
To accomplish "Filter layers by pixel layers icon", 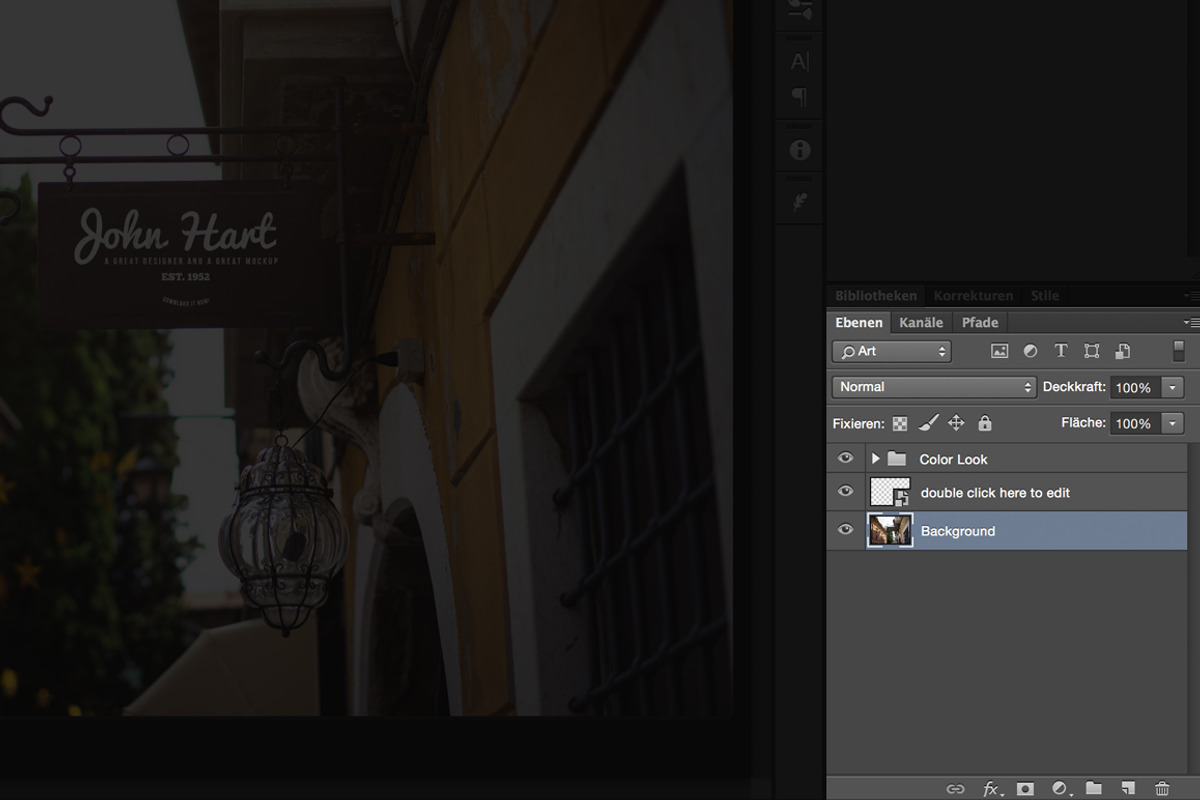I will (x=999, y=351).
